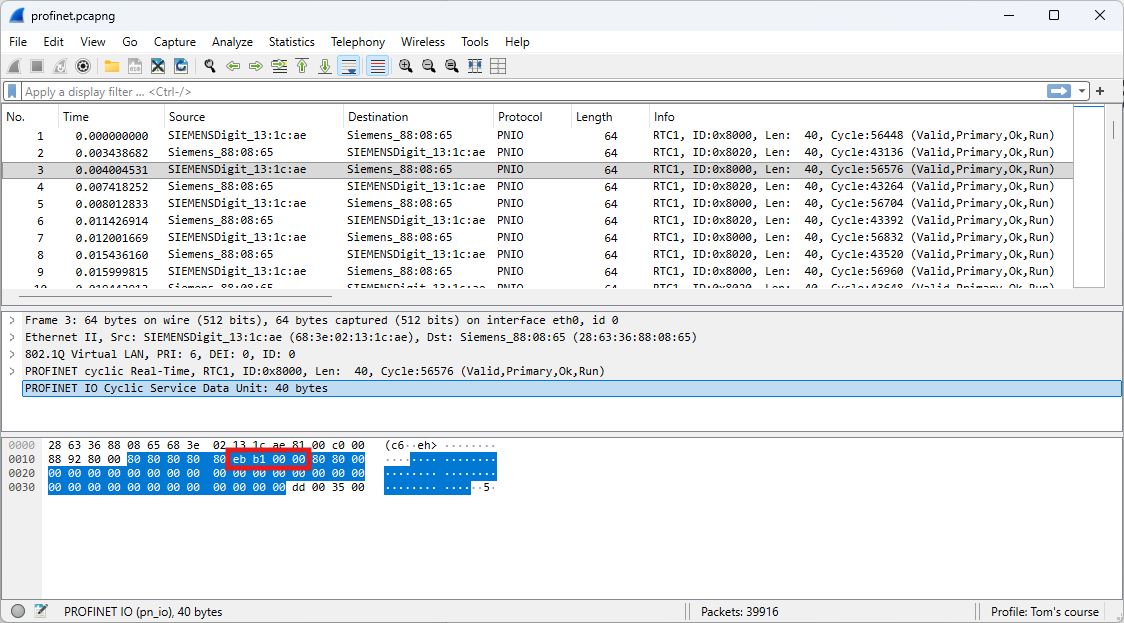
Task: Click the Profile: Tom's course status text
Action: click(1044, 611)
